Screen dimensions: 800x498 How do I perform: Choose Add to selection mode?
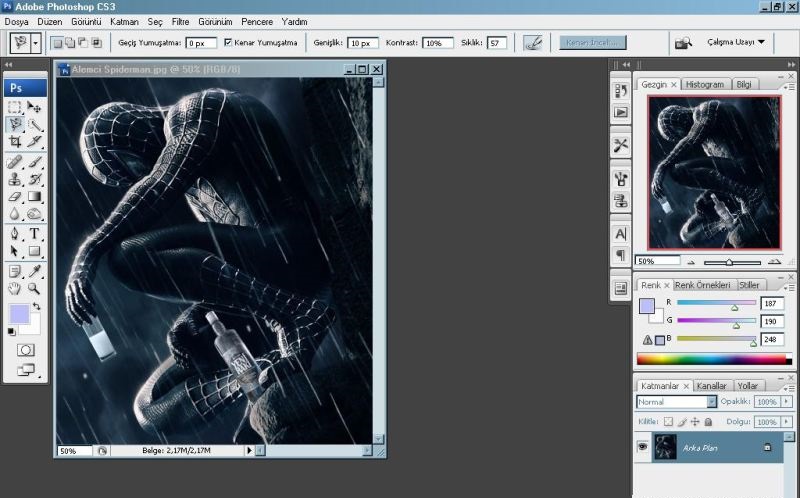70,43
